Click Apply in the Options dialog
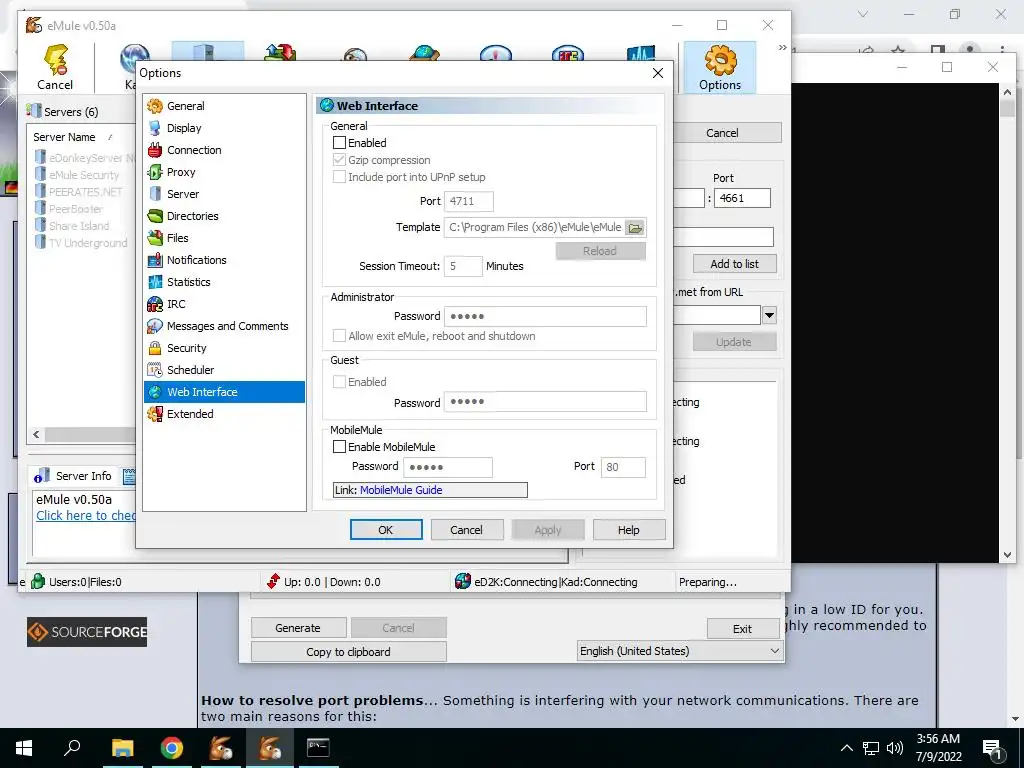This screenshot has height=768, width=1024. (x=547, y=530)
